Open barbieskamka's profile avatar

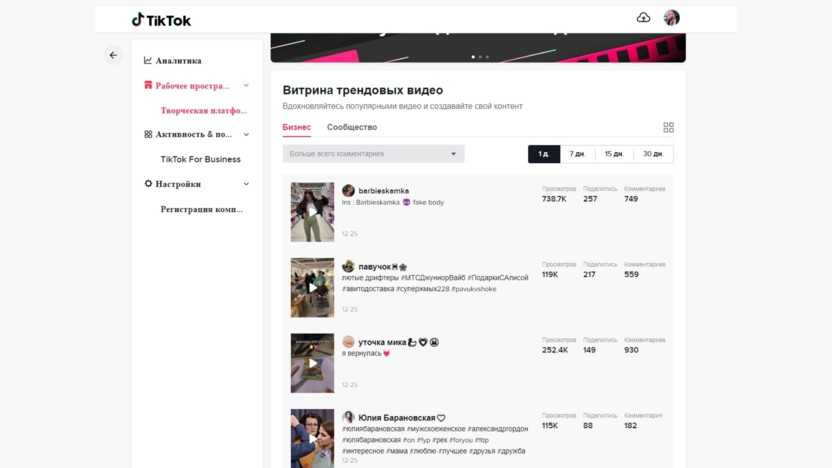pyautogui.click(x=348, y=190)
